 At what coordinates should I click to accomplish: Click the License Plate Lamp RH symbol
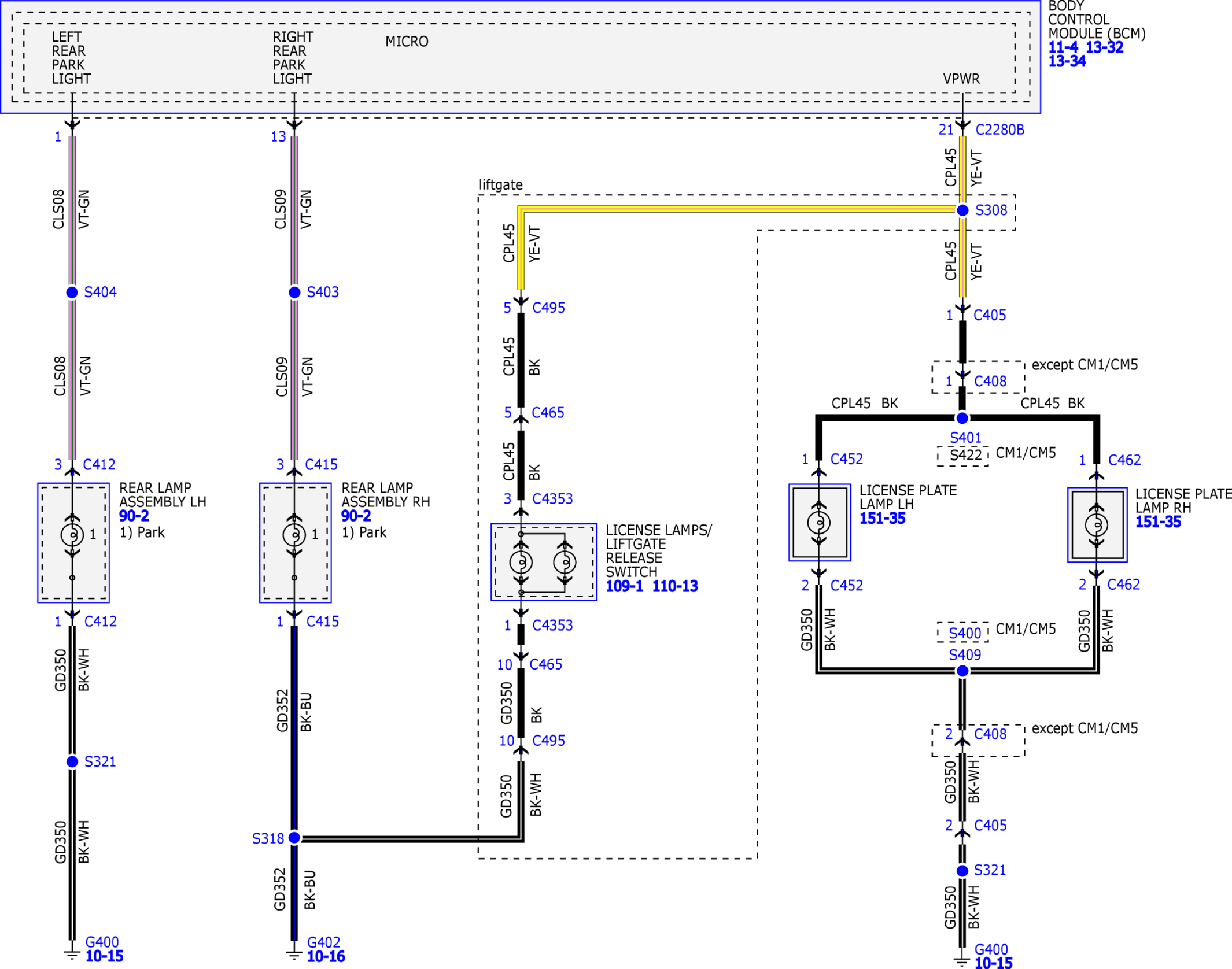click(1097, 525)
